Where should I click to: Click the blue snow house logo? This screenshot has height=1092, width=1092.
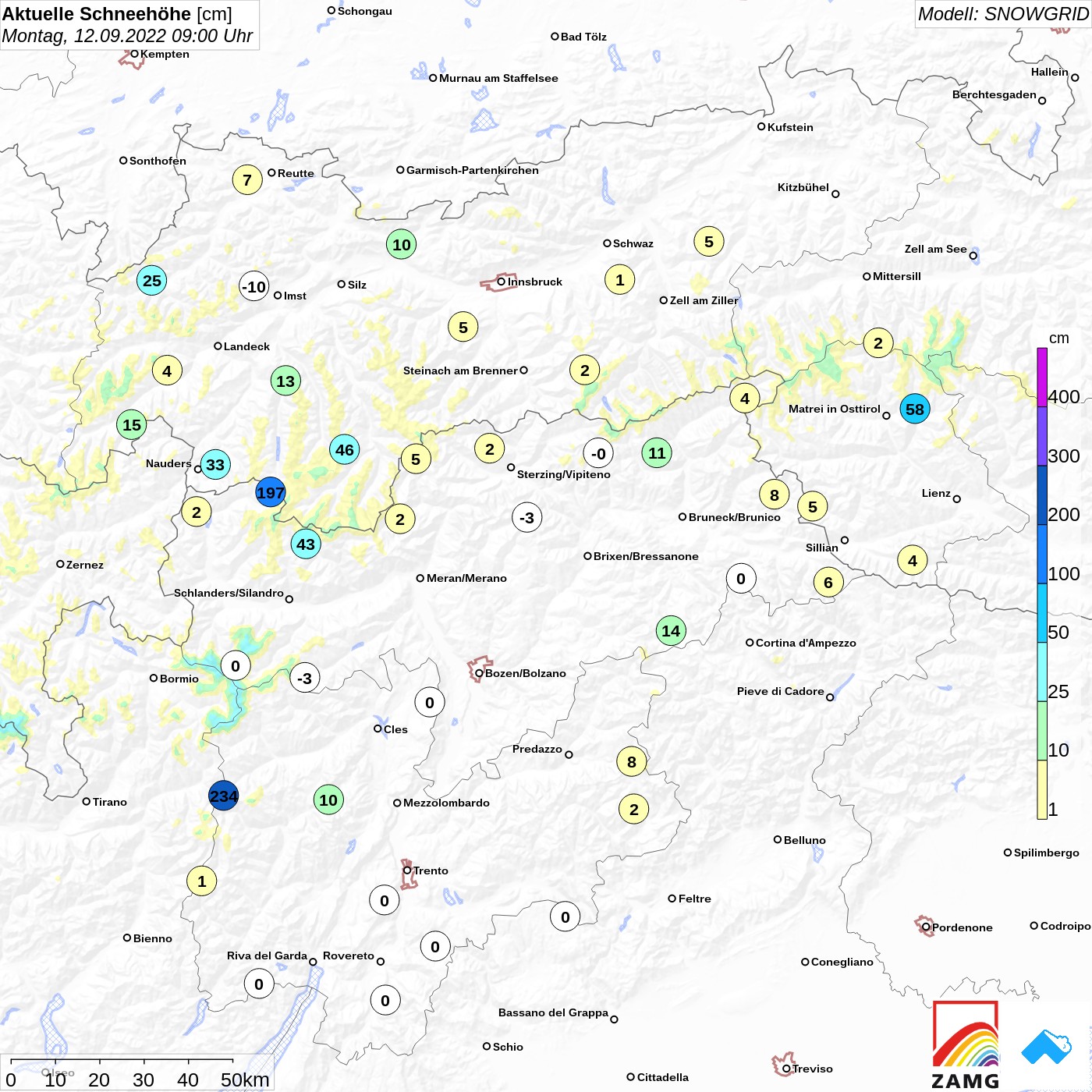1047,1047
